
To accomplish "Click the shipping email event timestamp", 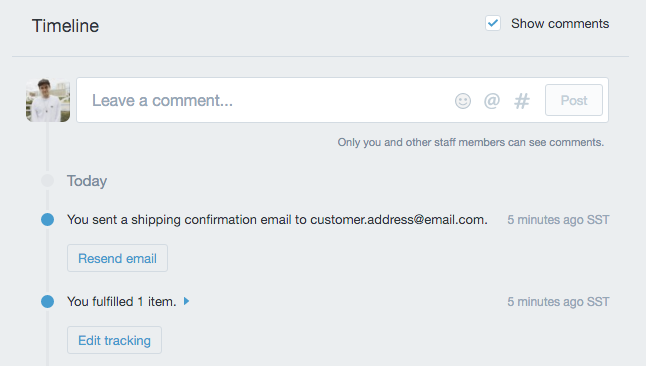I will click(x=558, y=220).
